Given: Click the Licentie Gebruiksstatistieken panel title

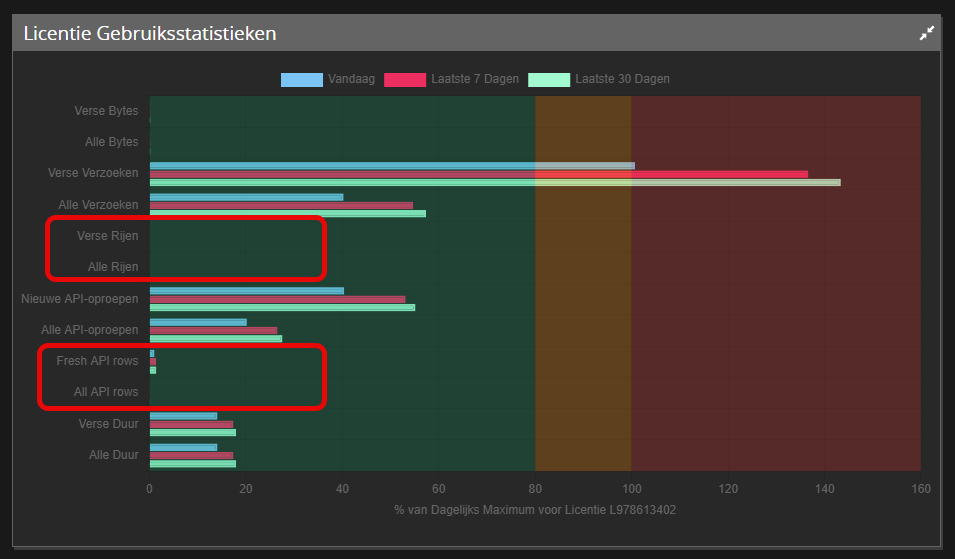Looking at the screenshot, I should pyautogui.click(x=150, y=34).
